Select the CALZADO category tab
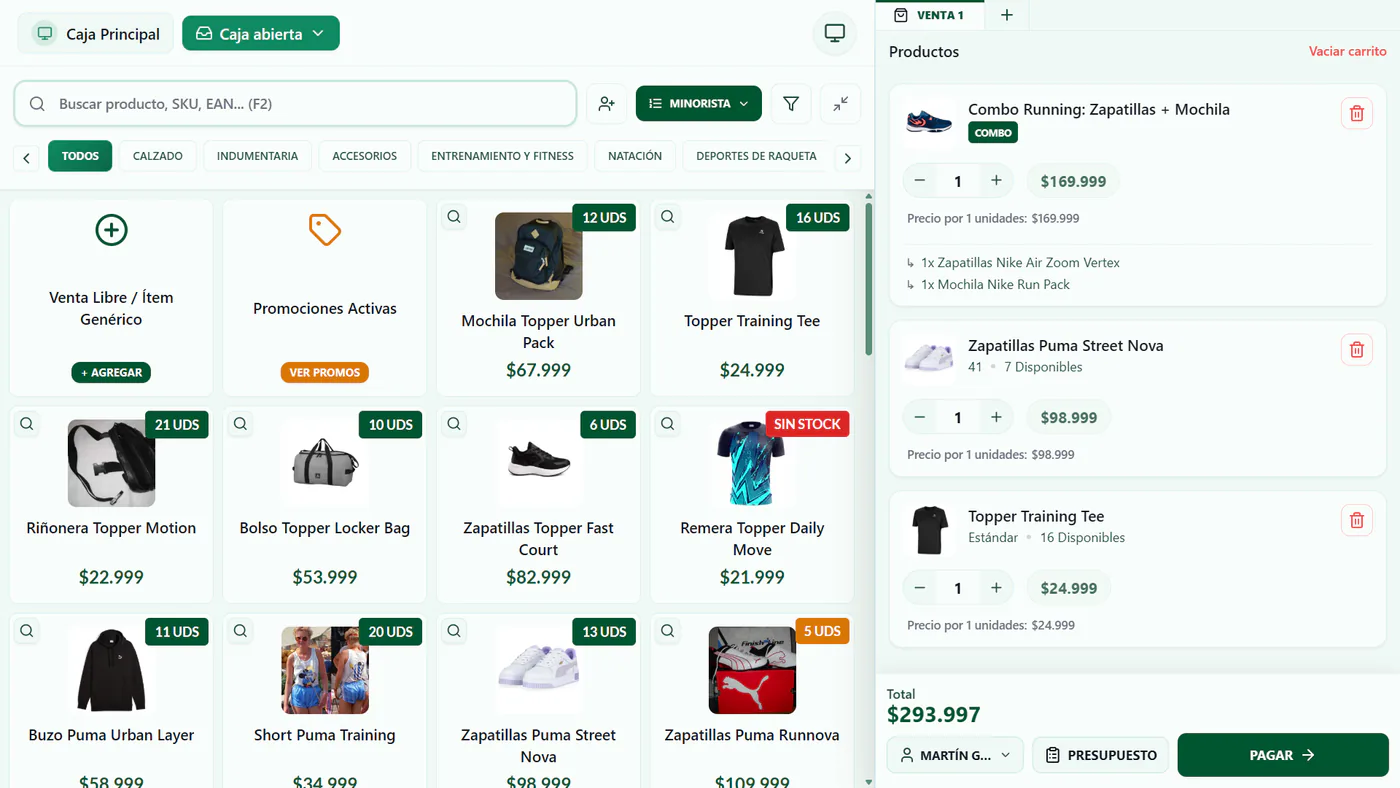Screen dimensions: 1400x788 pos(158,156)
